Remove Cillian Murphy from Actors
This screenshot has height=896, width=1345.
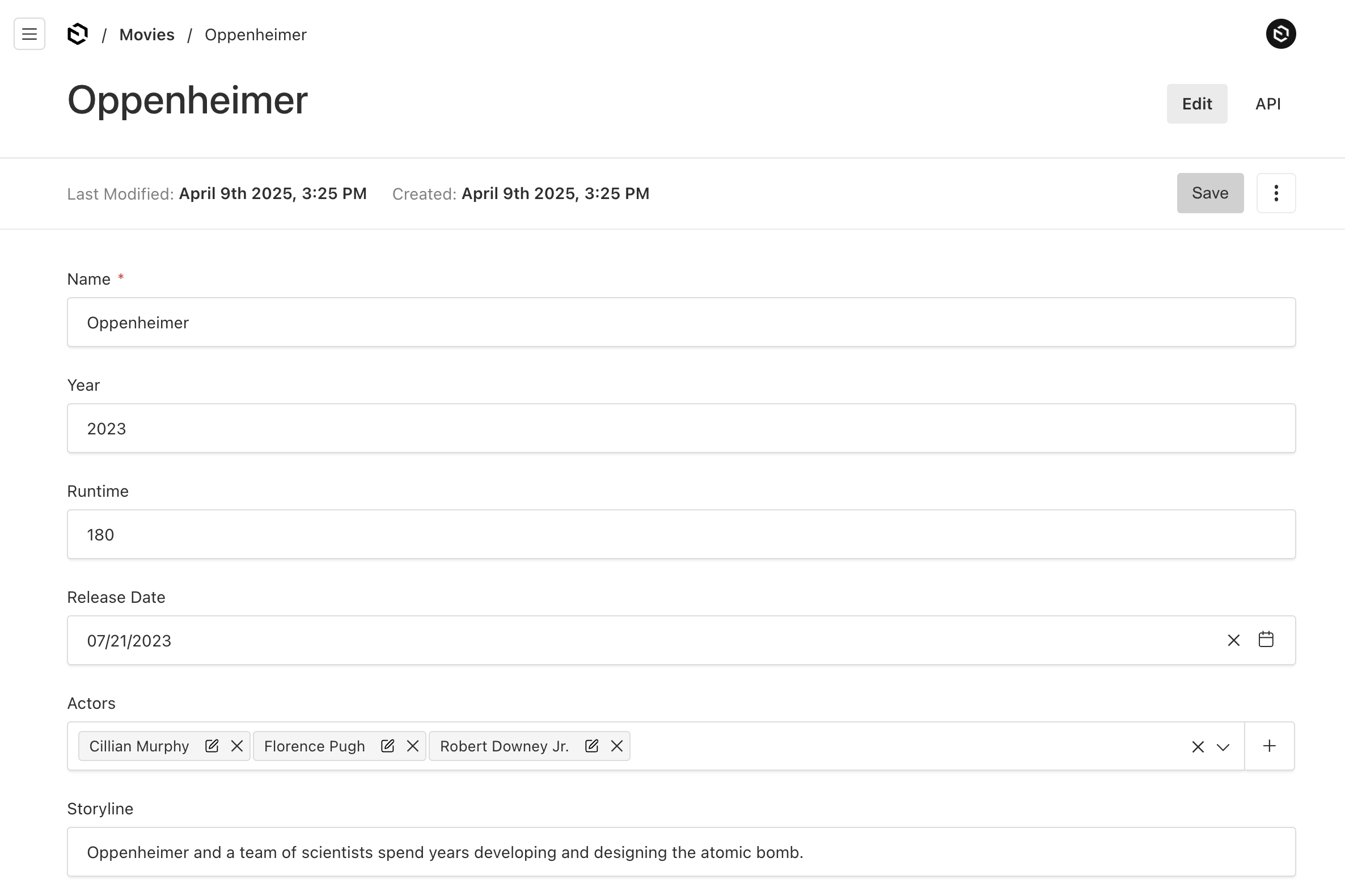click(237, 746)
